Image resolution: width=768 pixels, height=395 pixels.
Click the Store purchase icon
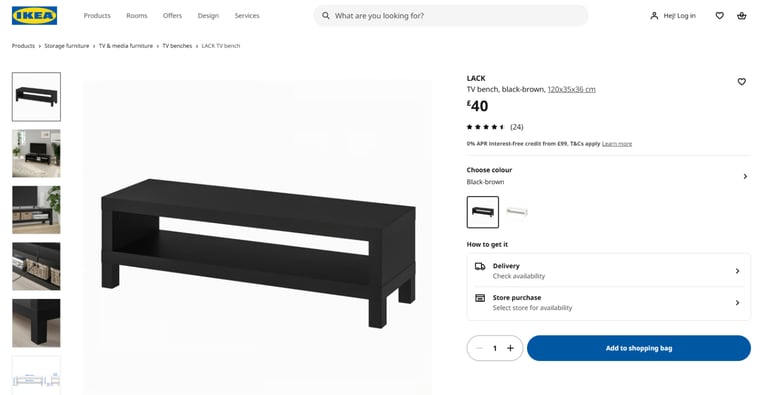480,298
